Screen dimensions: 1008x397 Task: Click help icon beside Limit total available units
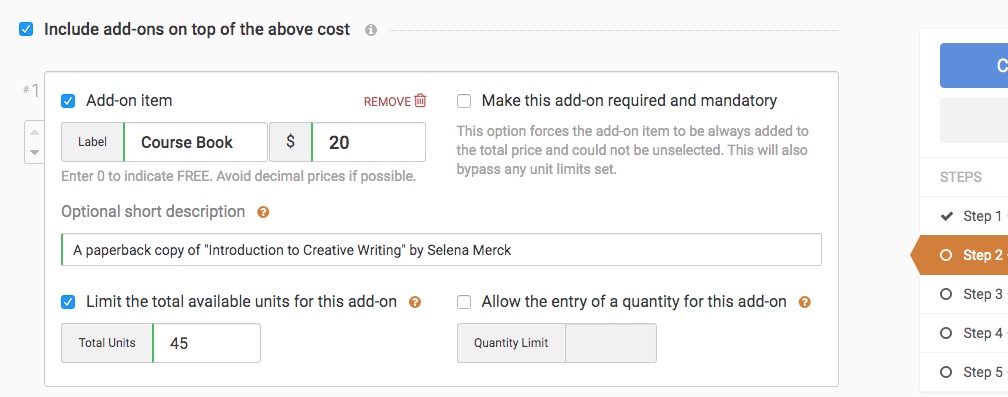tap(415, 302)
